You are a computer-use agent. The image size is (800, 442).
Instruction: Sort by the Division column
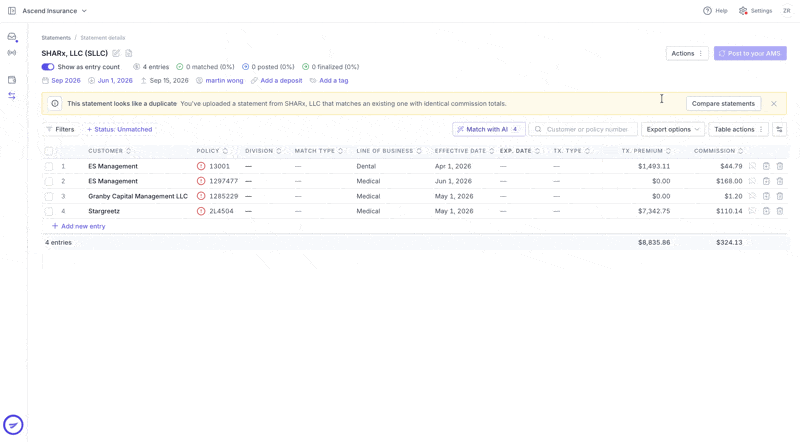click(x=263, y=151)
